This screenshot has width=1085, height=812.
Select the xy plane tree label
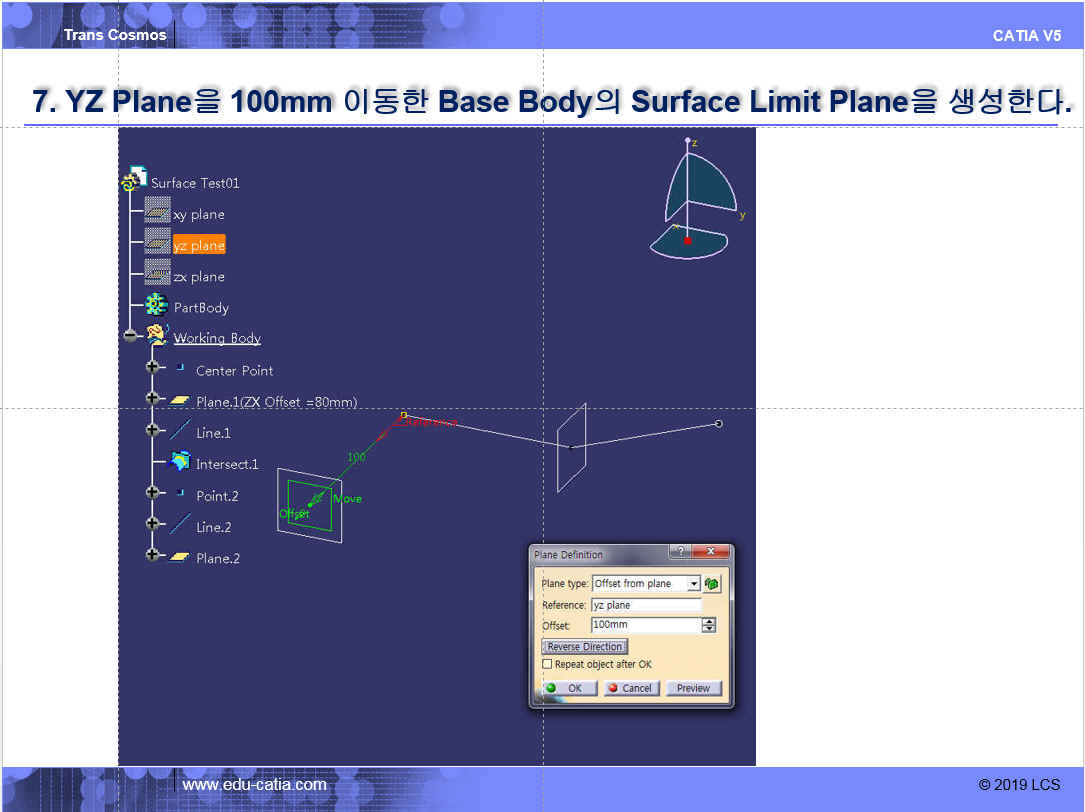[x=199, y=214]
